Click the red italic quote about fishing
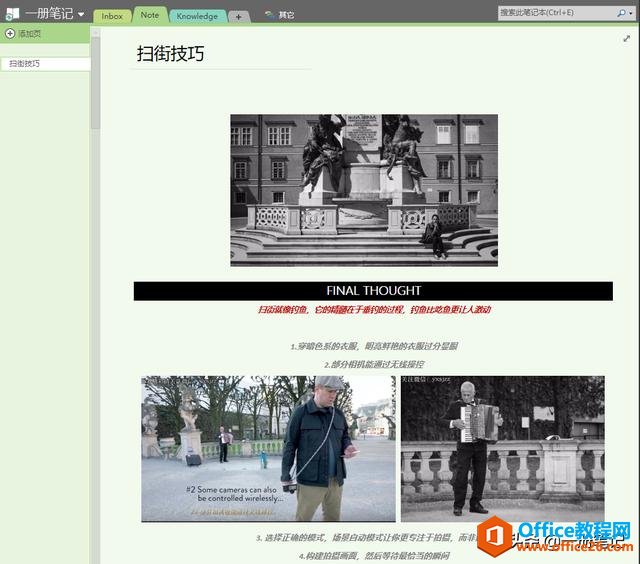The image size is (640, 564). 374,309
